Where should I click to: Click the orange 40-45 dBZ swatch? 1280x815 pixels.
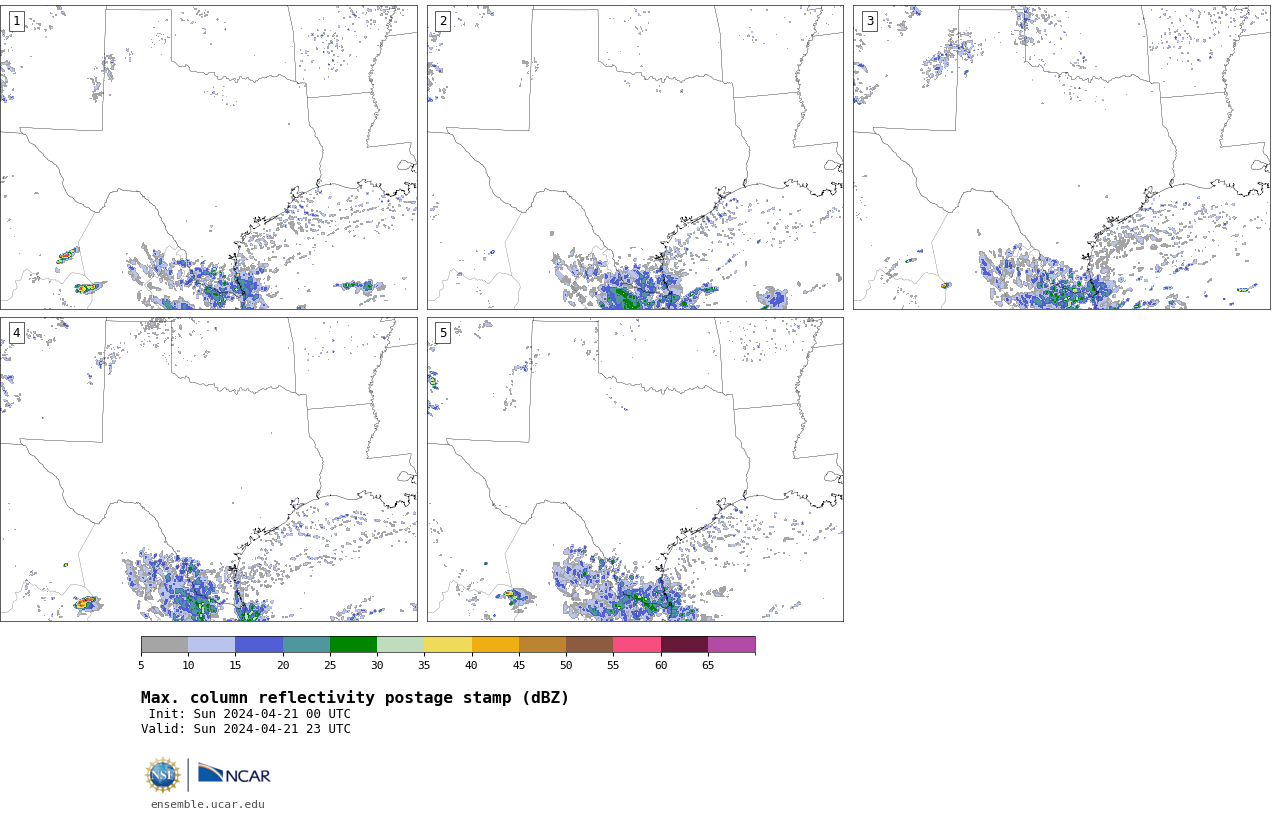pyautogui.click(x=495, y=645)
